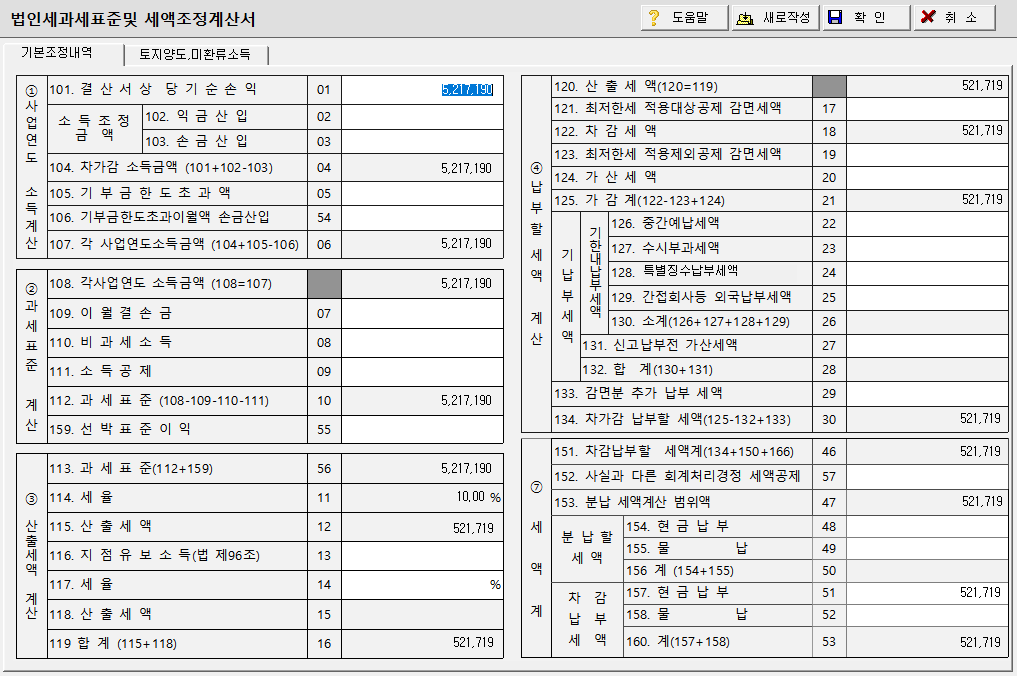
Task: Select the 115 산출세액 value field
Action: tap(422, 527)
